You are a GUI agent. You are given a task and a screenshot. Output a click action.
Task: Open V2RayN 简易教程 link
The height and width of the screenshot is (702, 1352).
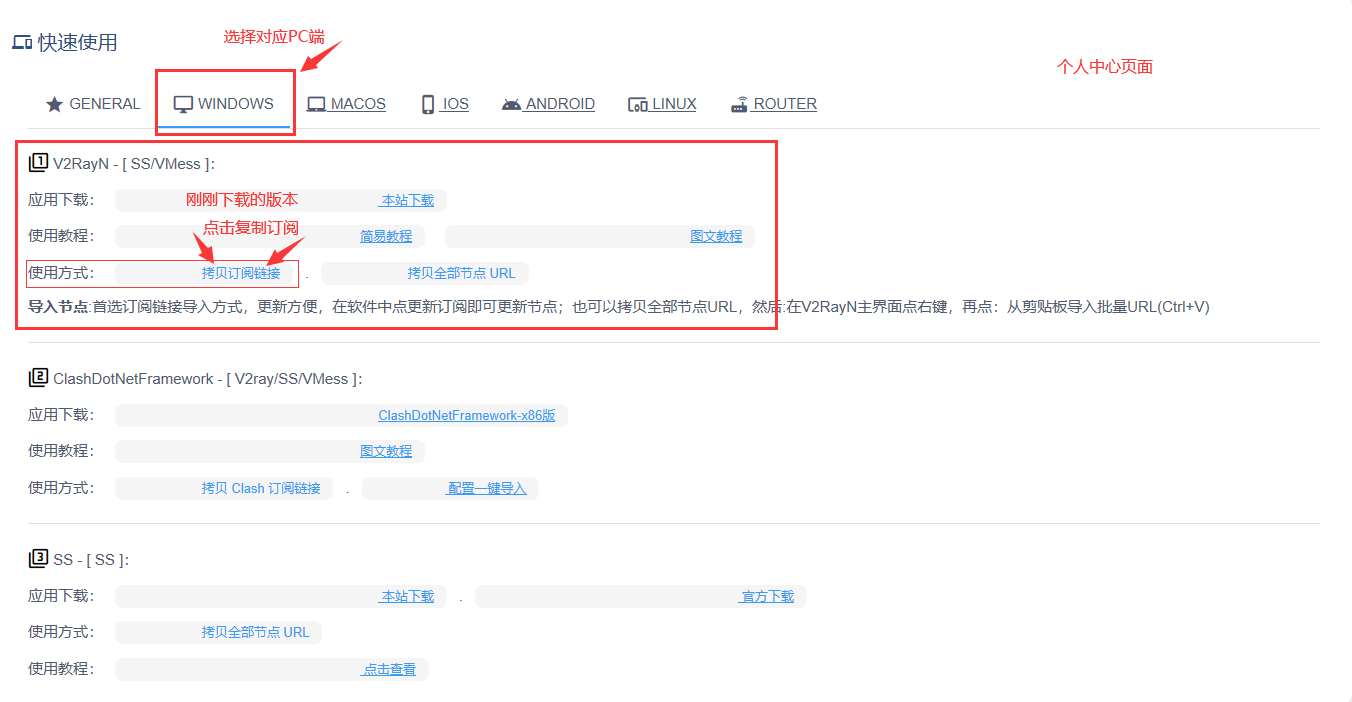point(386,236)
